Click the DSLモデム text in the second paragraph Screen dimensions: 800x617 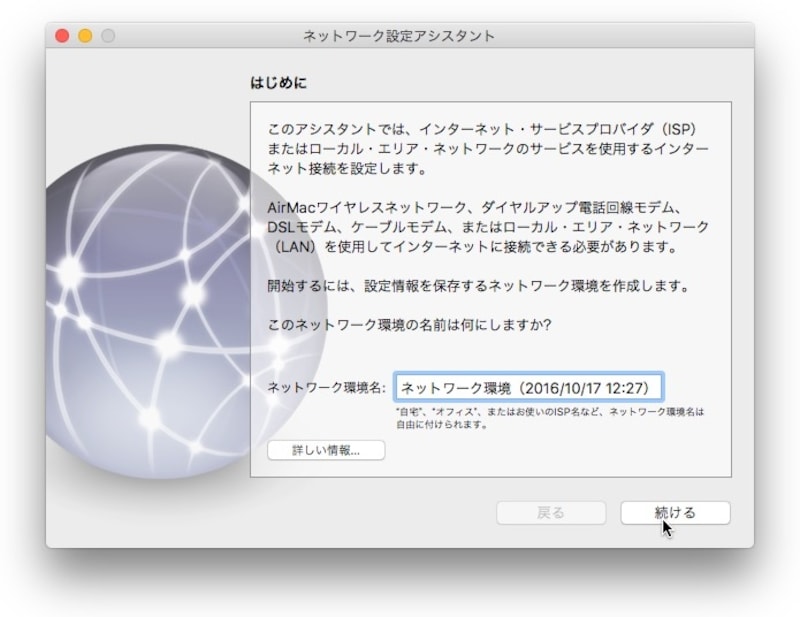coord(298,227)
